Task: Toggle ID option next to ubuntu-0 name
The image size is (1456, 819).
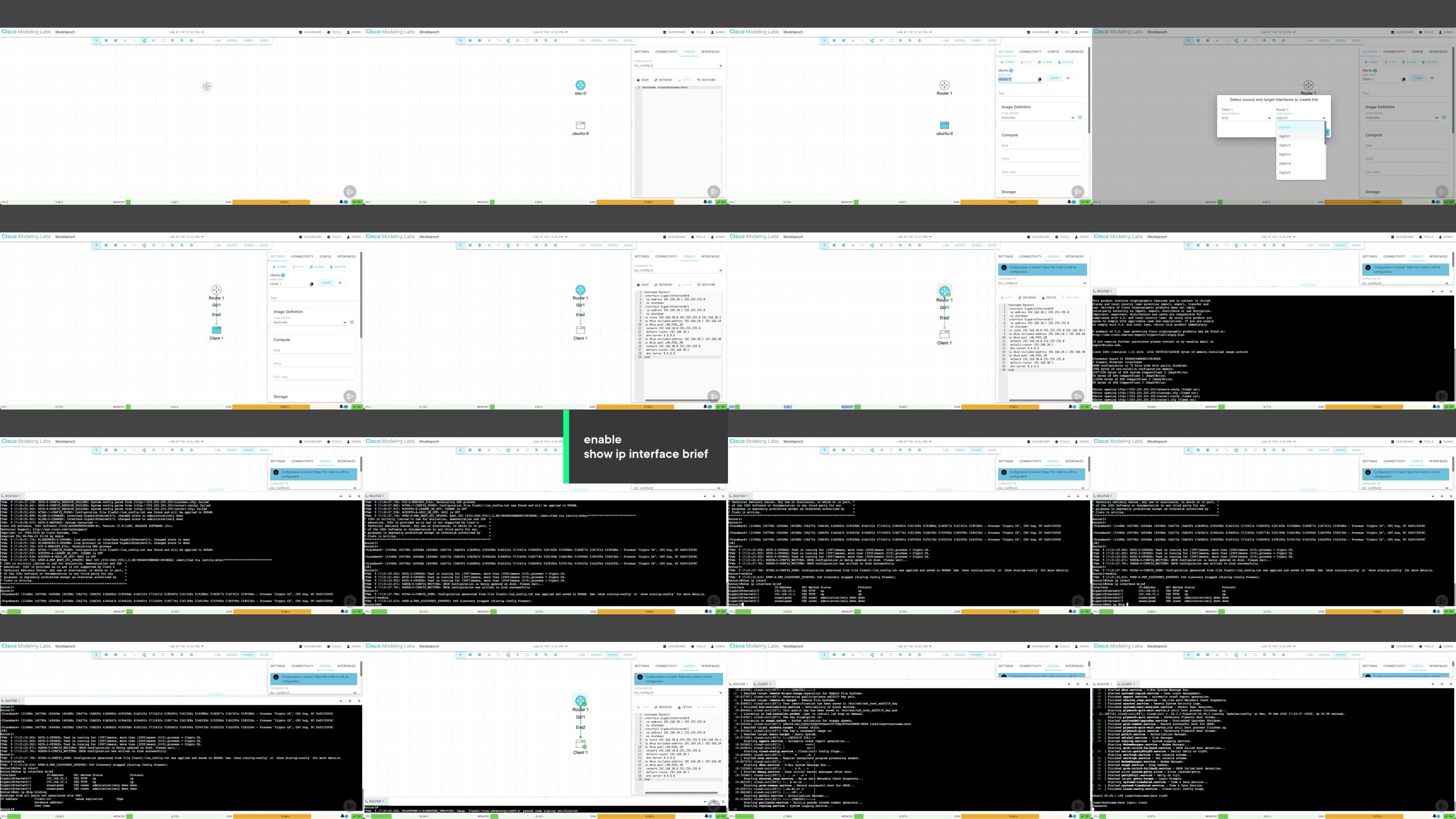Action: pyautogui.click(x=1068, y=78)
